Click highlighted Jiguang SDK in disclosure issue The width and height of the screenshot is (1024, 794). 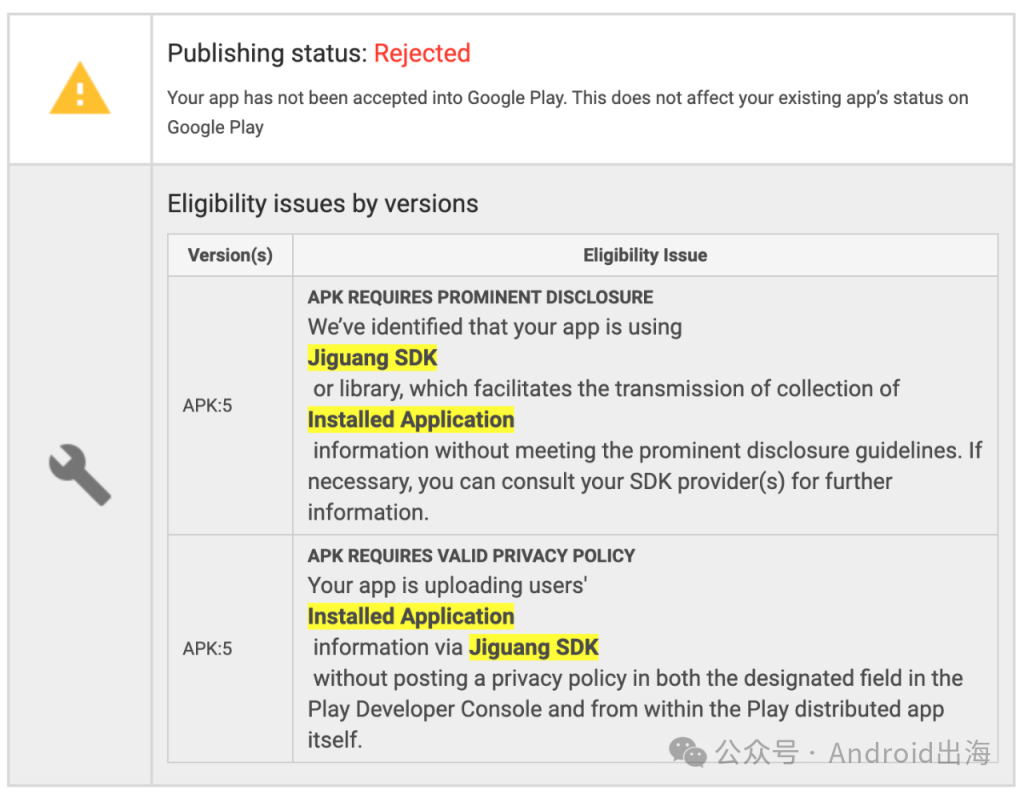click(x=372, y=358)
